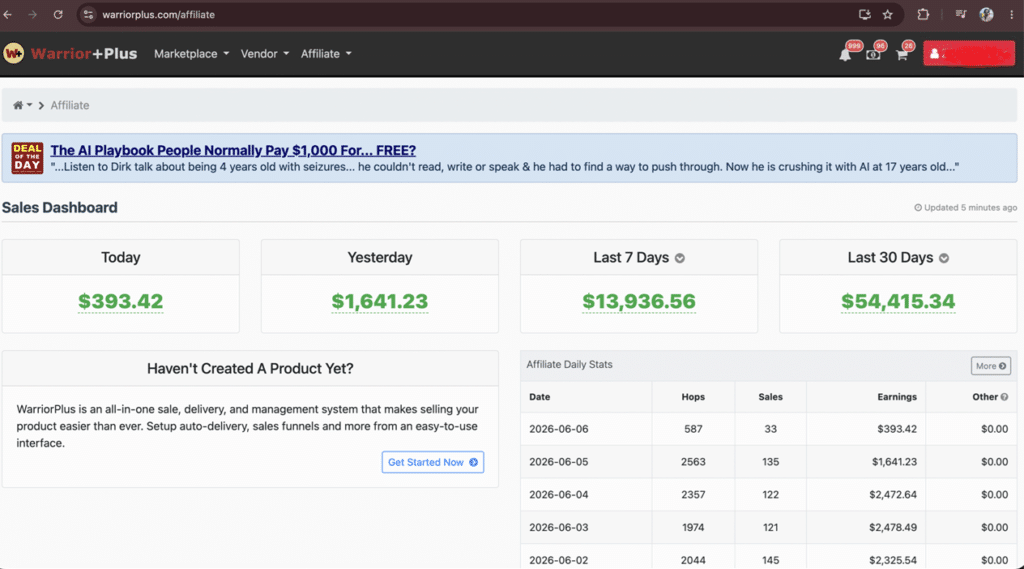This screenshot has width=1024, height=569.
Task: Click the Yesterday earnings $1,641.23
Action: click(x=379, y=301)
